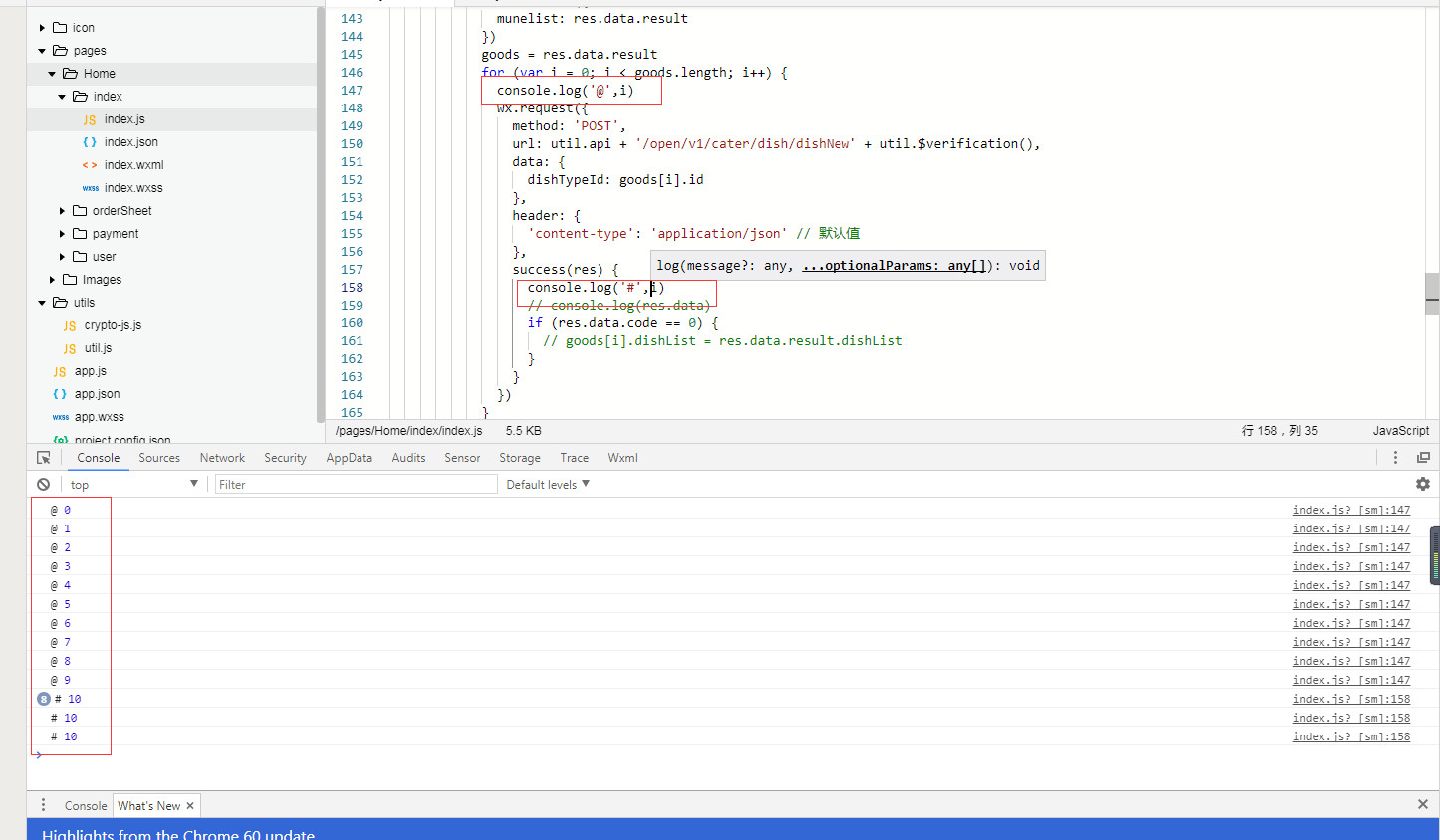1440x840 pixels.
Task: Switch to the Sources tab
Action: coord(159,458)
